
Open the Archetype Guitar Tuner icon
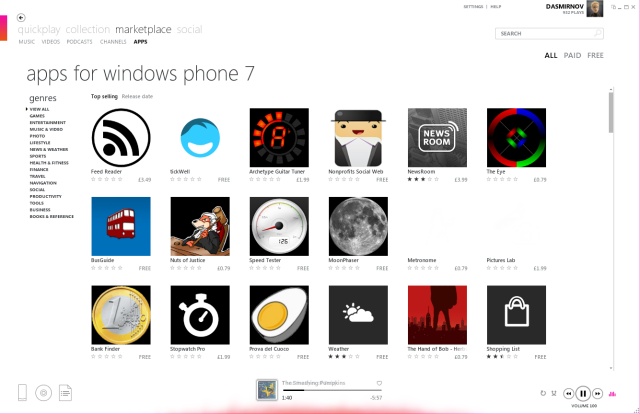[279, 138]
